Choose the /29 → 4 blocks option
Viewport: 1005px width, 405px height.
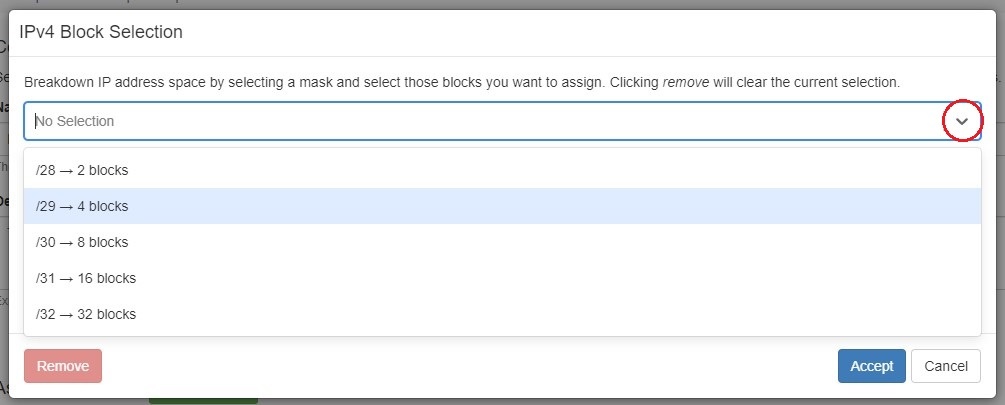point(82,206)
